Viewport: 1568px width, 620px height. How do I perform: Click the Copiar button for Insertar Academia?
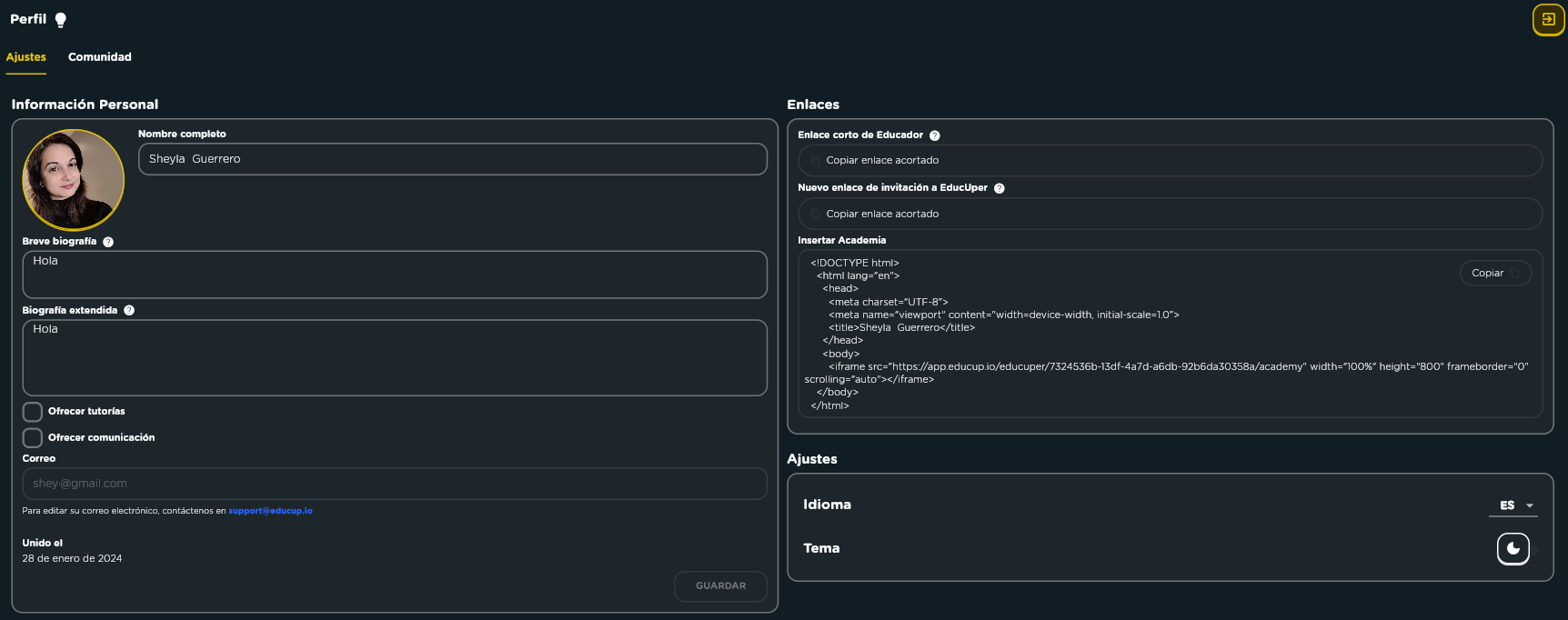point(1495,273)
